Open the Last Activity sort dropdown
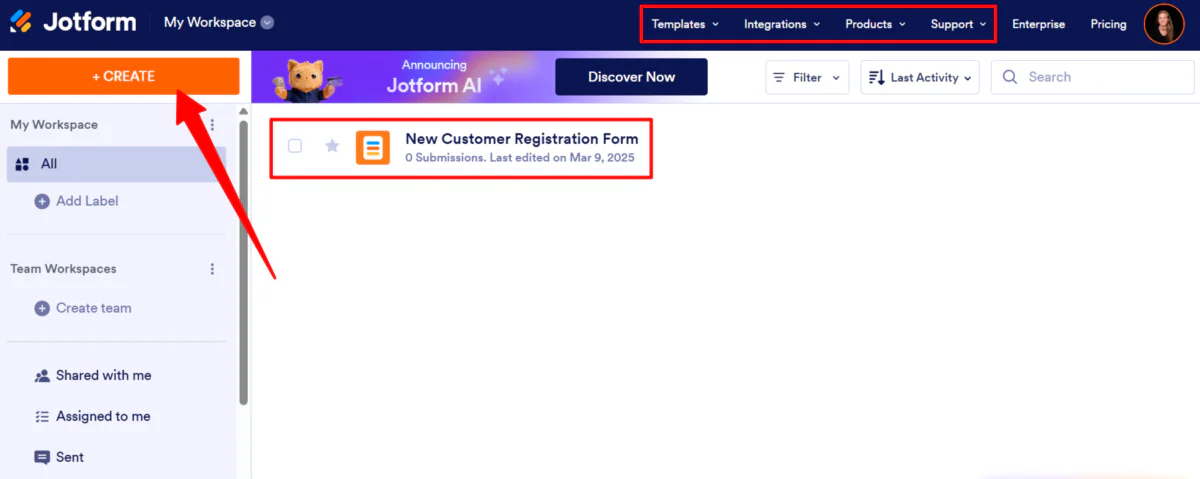Screen dimensions: 1200x479 pos(920,77)
